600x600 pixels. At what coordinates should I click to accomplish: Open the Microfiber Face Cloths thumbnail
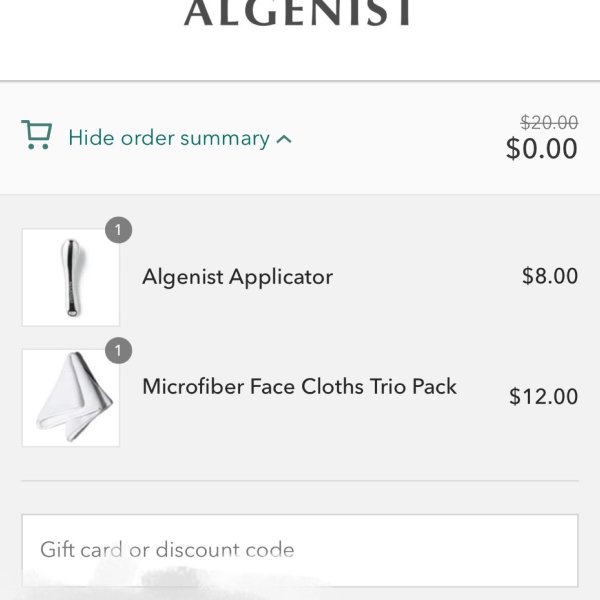tap(71, 398)
